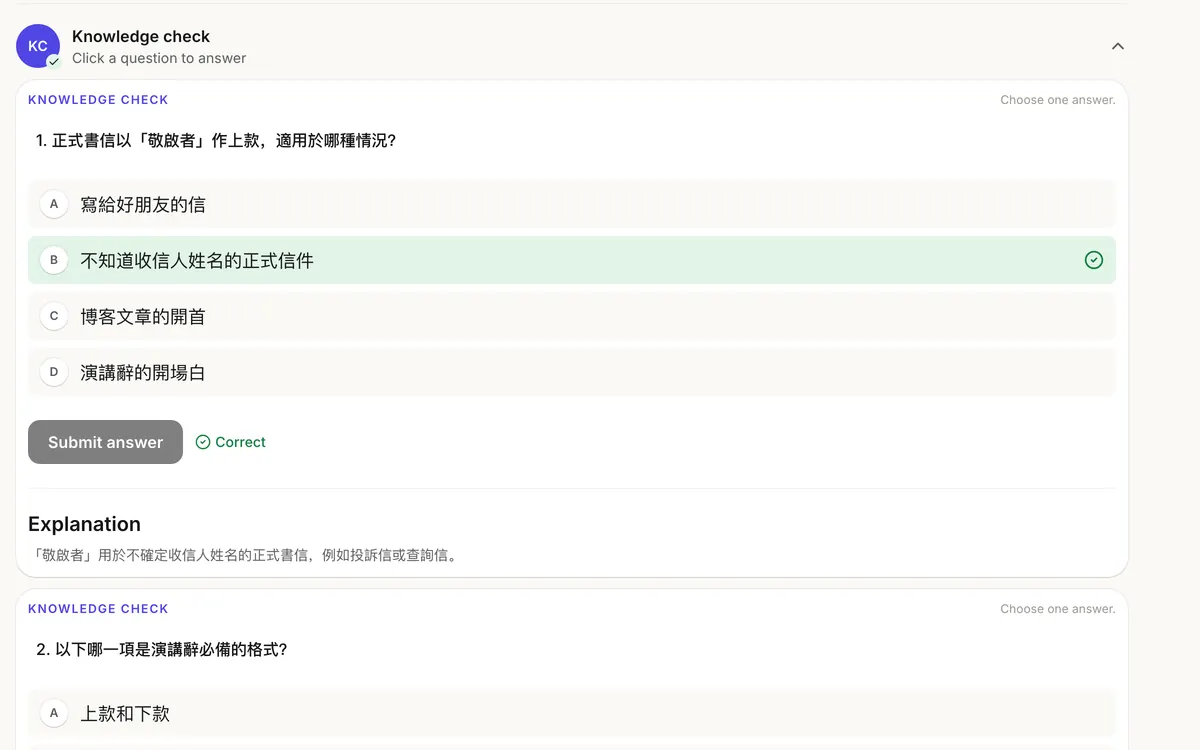Click the Explanation heading

point(84,524)
